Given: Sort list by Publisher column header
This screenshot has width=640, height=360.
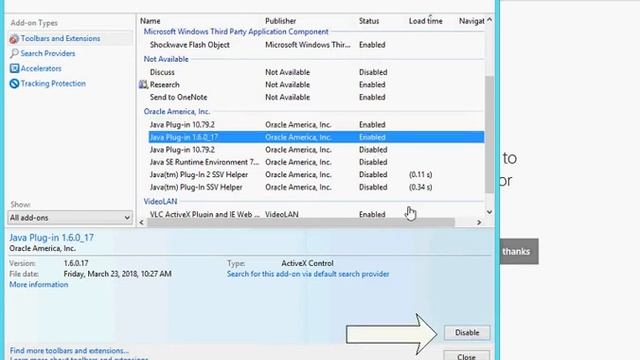Looking at the screenshot, I should pyautogui.click(x=280, y=21).
